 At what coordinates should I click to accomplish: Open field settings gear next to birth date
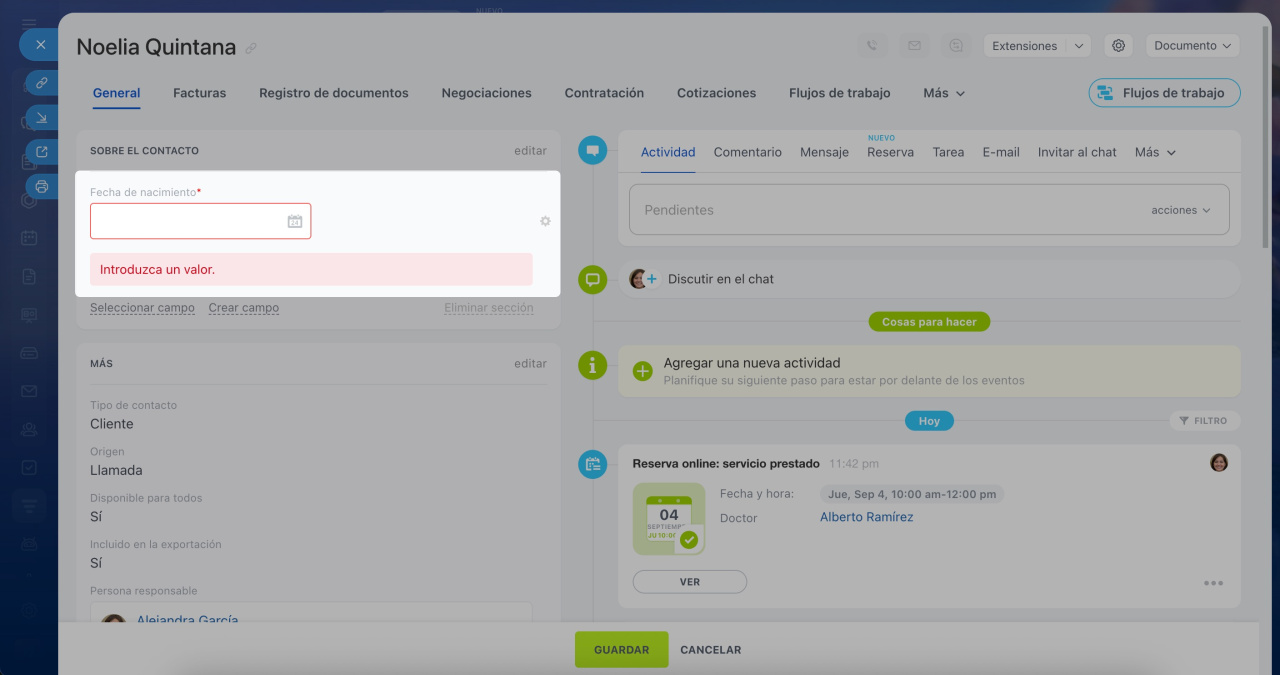pos(545,221)
